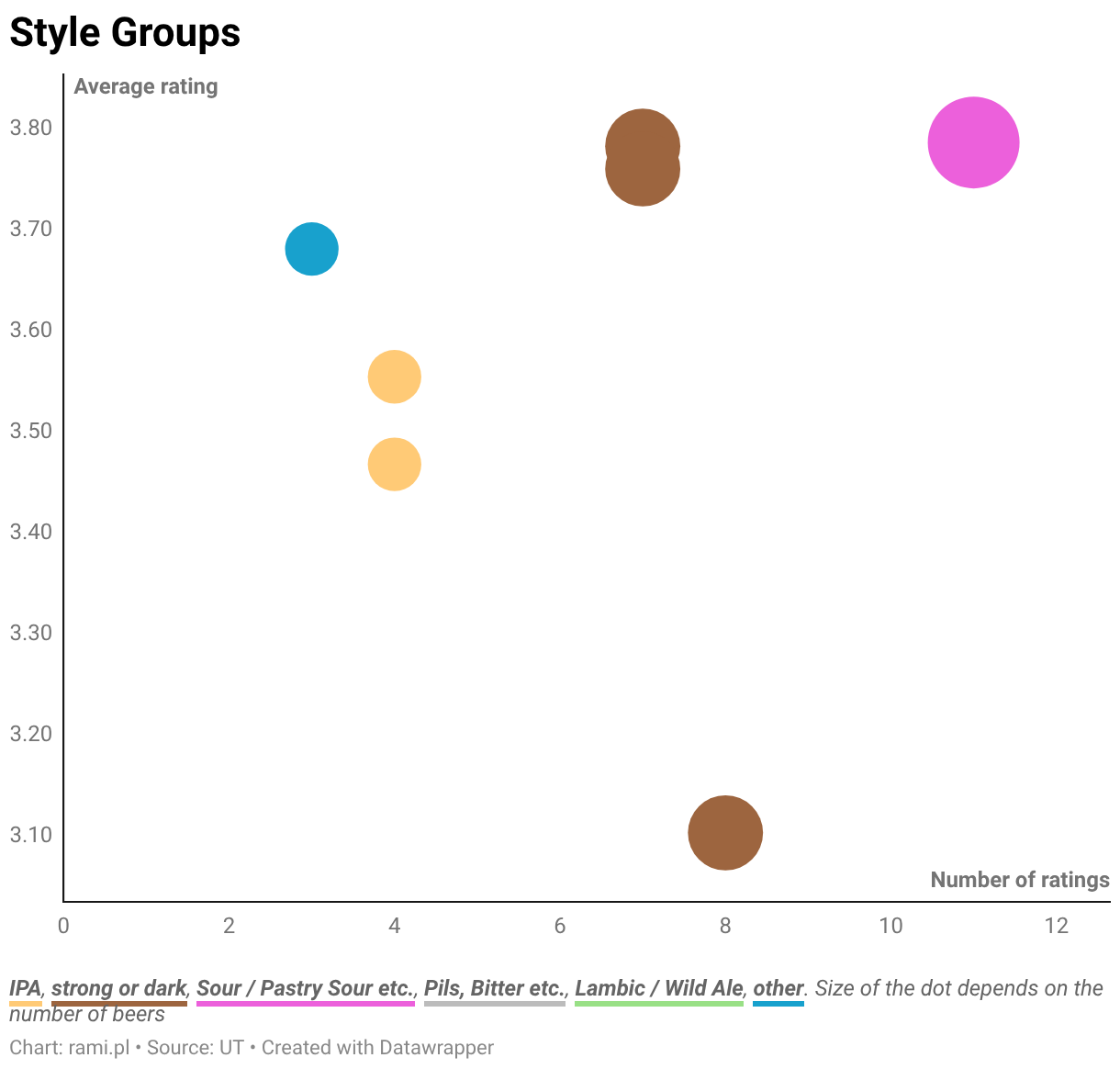Click the green color bar under Lambic
This screenshot has height=1069, width=1120.
click(x=658, y=1004)
